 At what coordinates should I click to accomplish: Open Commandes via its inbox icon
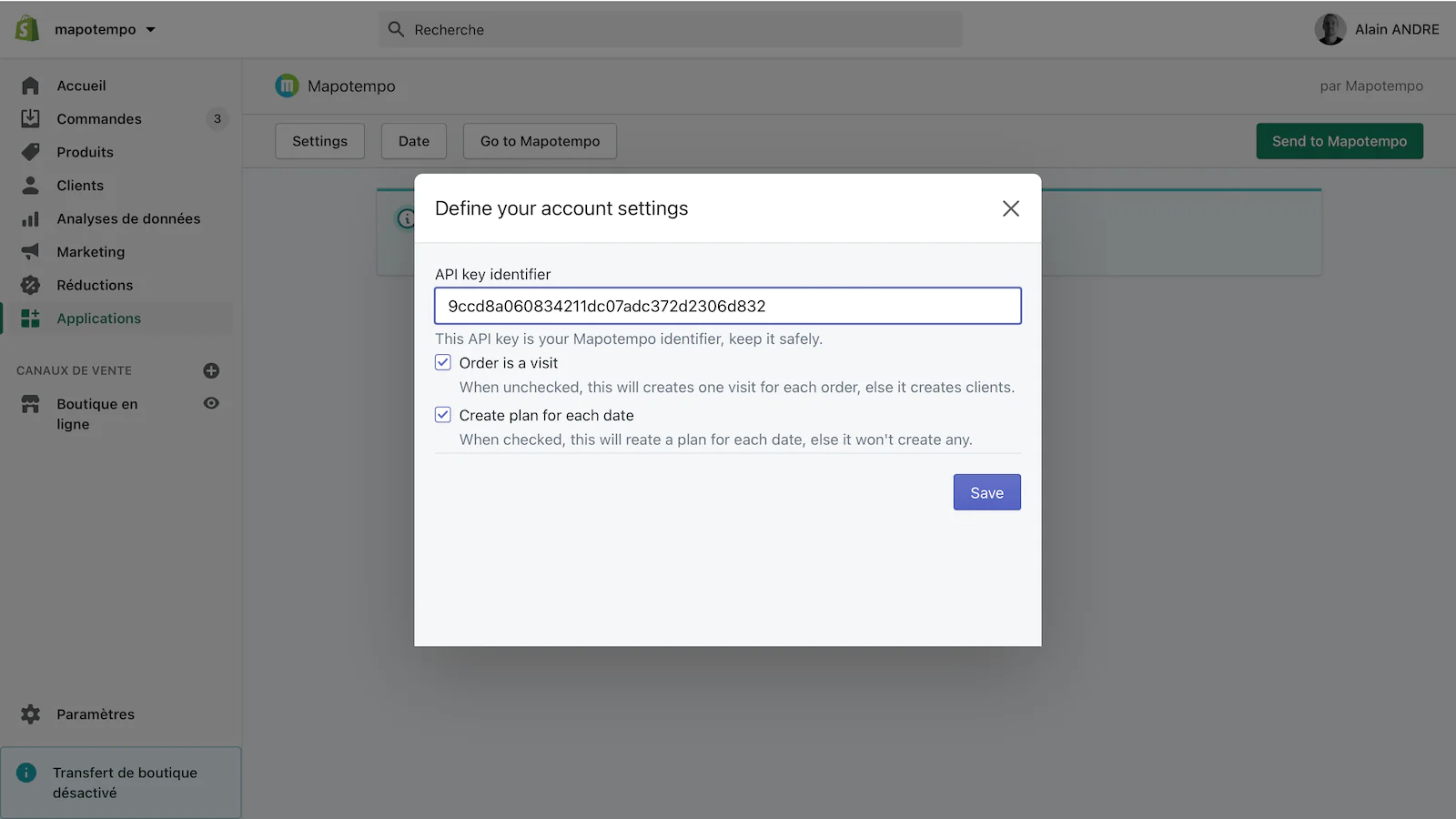(30, 119)
